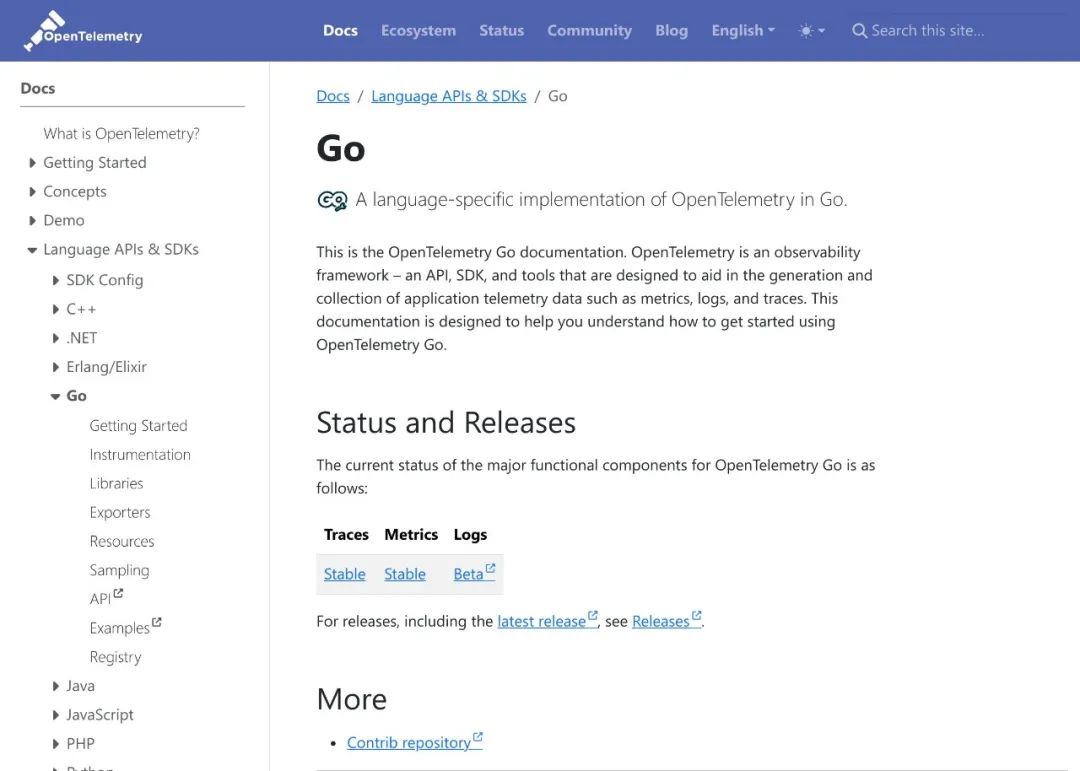Click the external icon next to Examples
This screenshot has height=771, width=1080.
pyautogui.click(x=156, y=622)
